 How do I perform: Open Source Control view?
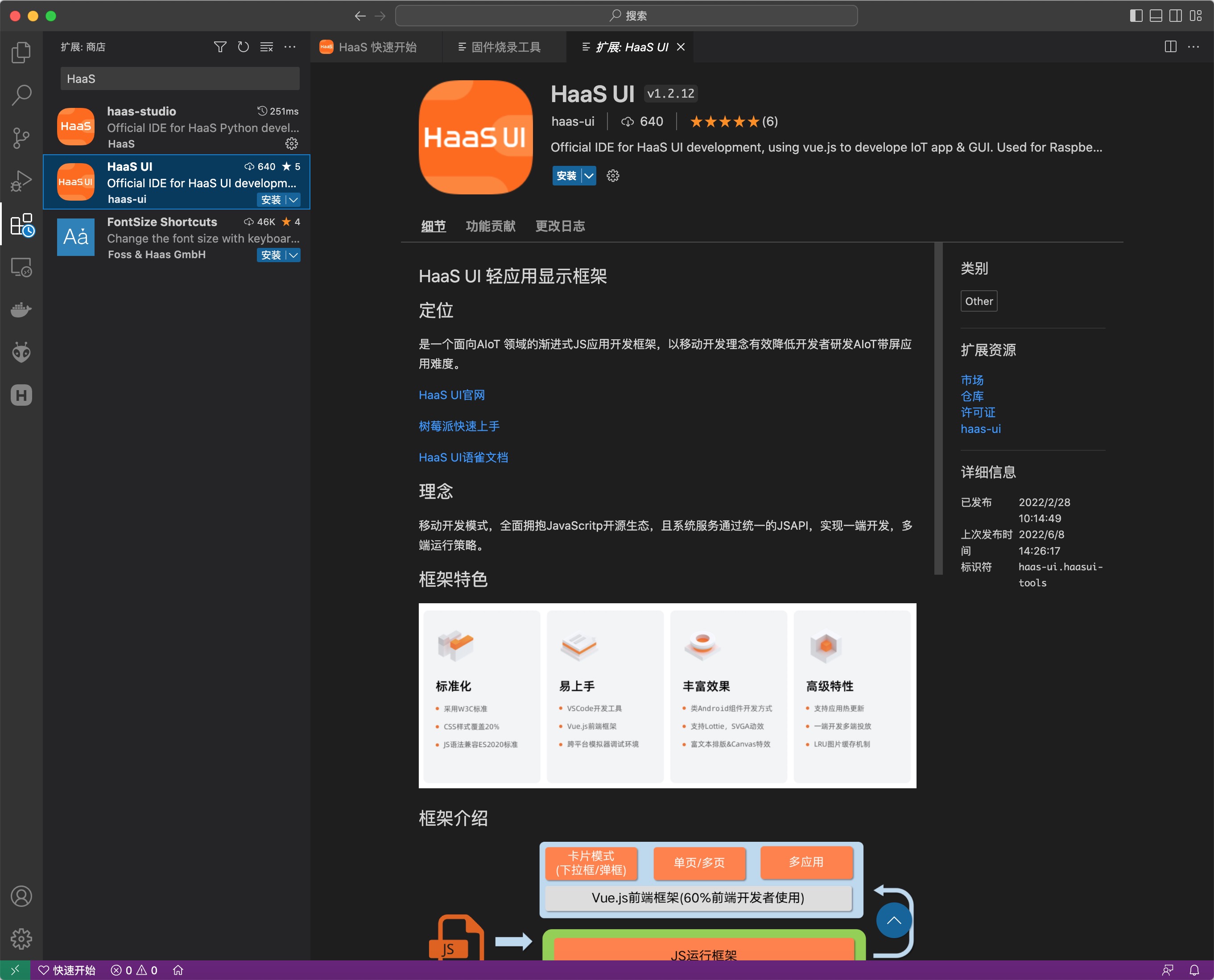tap(21, 138)
